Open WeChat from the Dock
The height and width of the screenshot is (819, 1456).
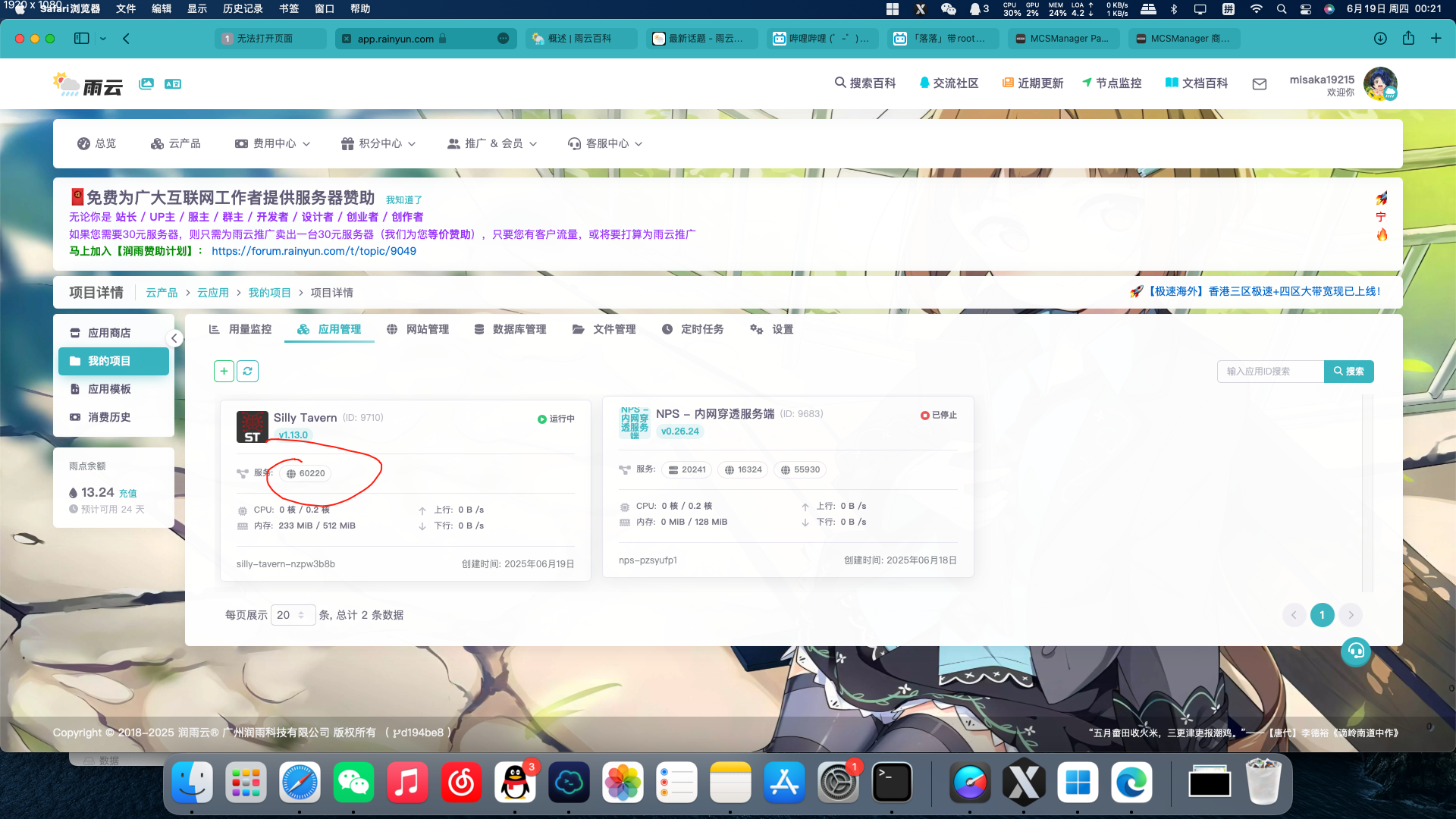(353, 783)
